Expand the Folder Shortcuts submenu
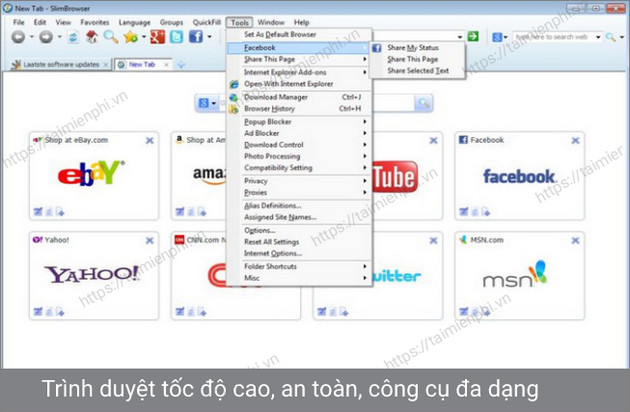 (x=299, y=266)
